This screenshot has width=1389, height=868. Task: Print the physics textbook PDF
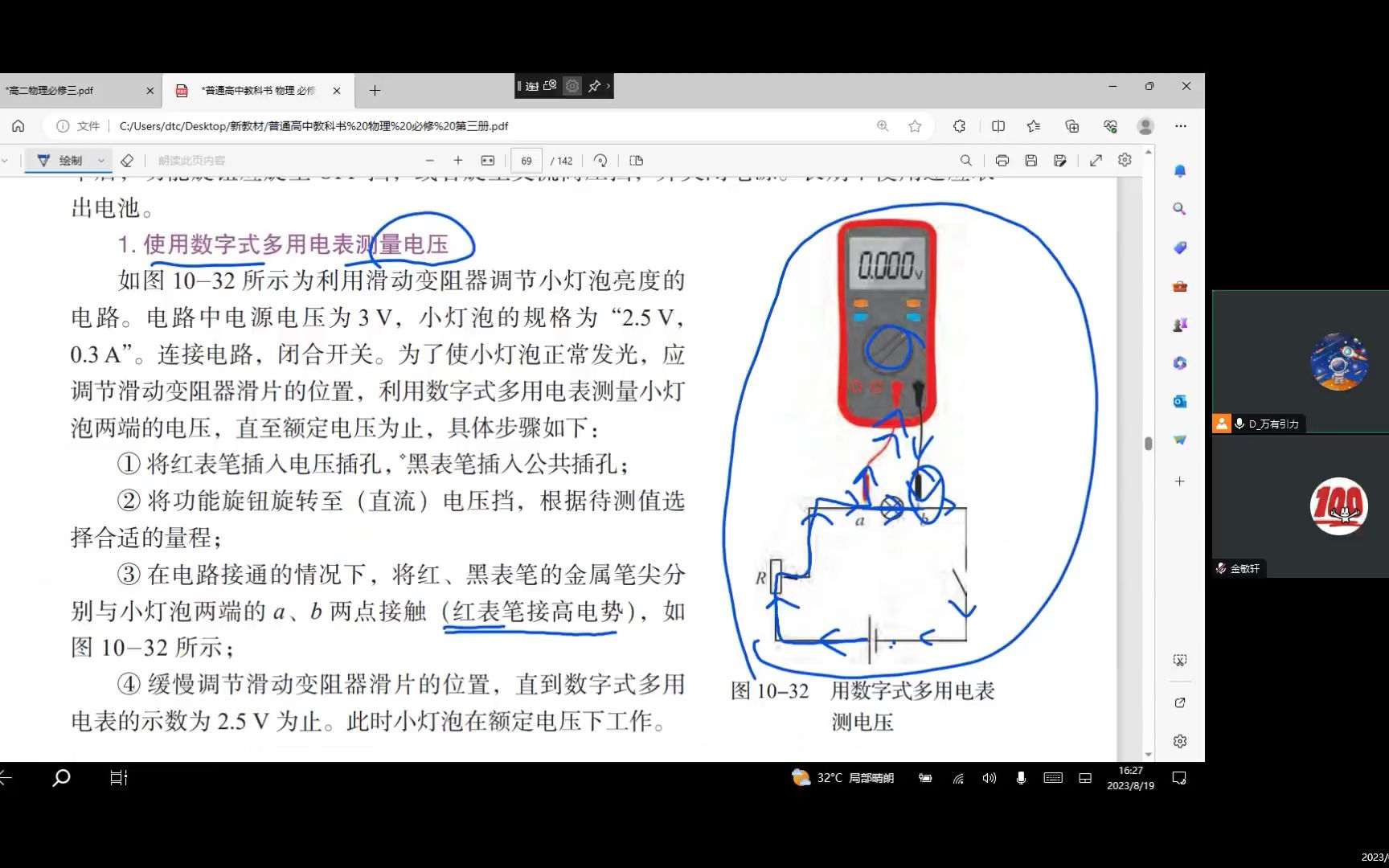pos(1002,160)
